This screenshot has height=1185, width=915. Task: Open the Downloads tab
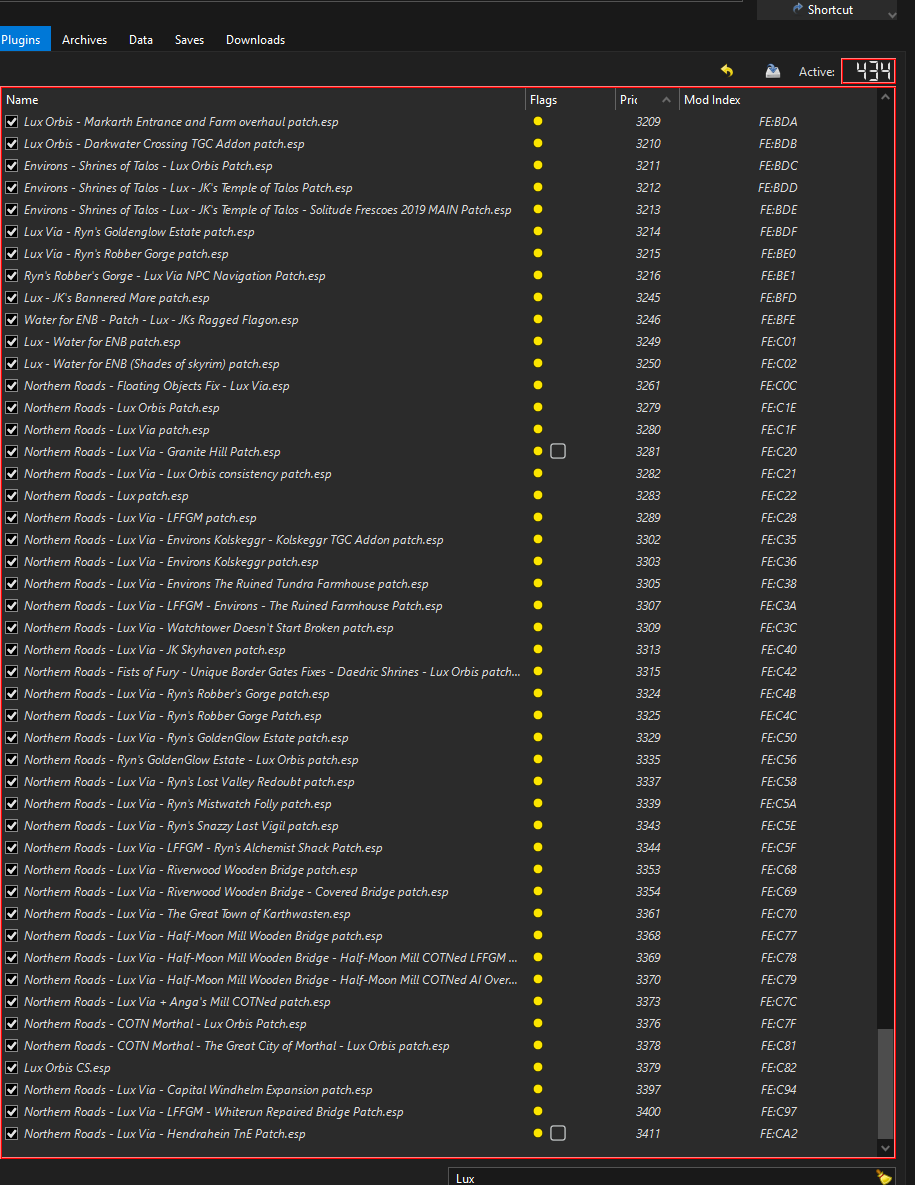255,39
